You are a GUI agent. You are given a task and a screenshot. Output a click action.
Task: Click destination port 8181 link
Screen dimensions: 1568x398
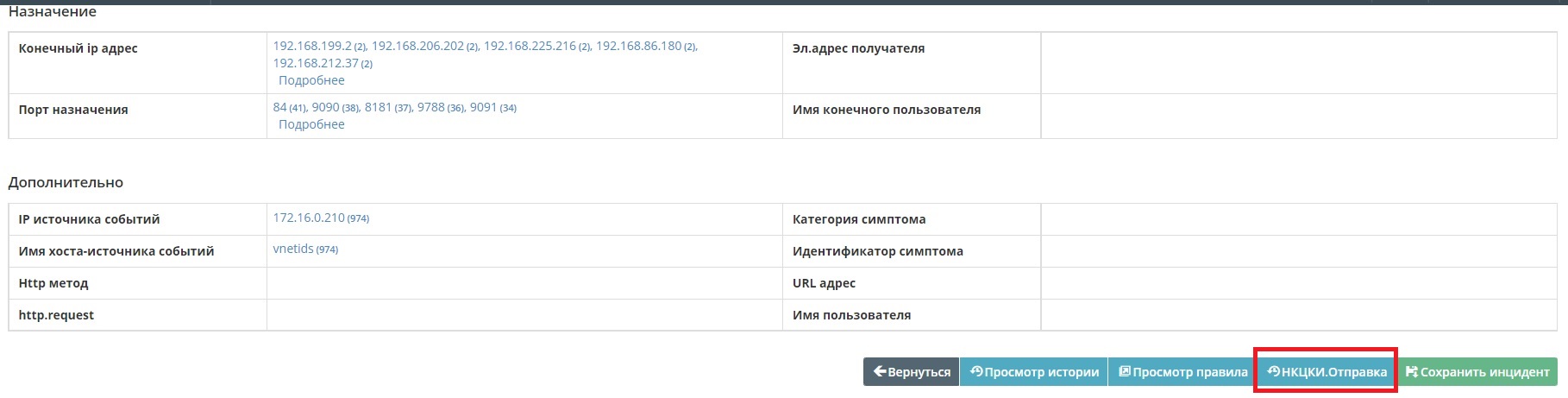point(378,107)
